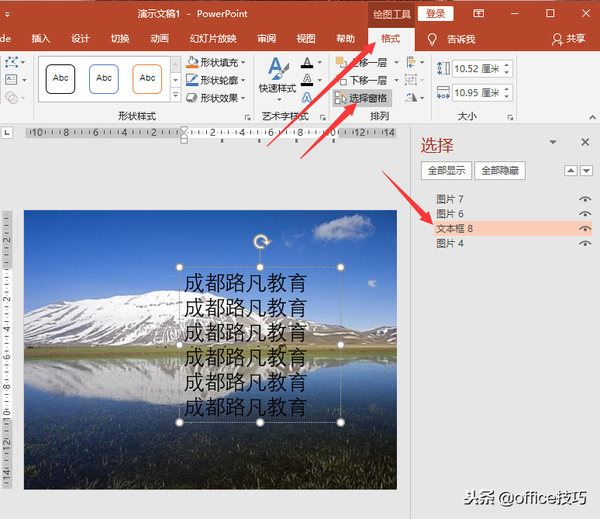Select 图片 6 in the selection list
The width and height of the screenshot is (600, 519).
[x=450, y=214]
